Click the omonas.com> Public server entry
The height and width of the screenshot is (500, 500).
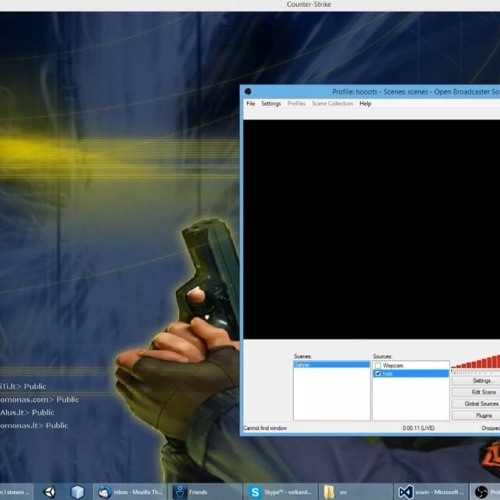[x=39, y=400]
